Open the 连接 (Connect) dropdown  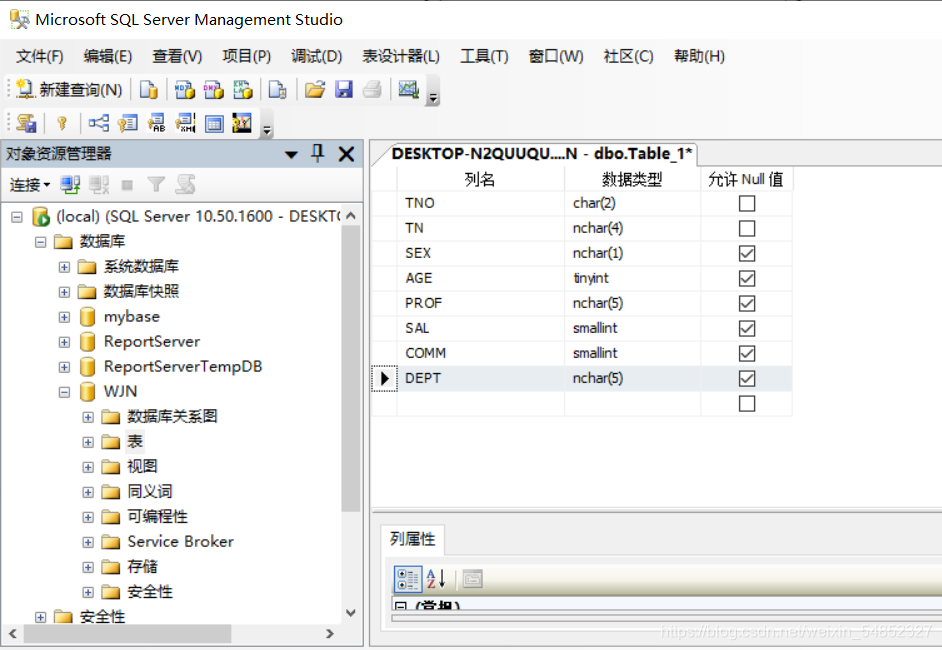[x=29, y=185]
